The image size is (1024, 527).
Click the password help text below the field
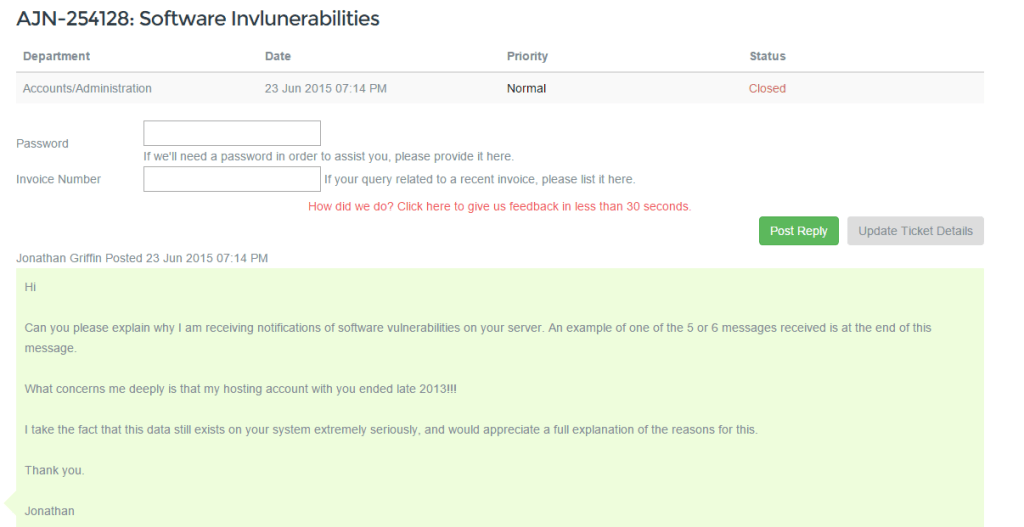pos(328,157)
